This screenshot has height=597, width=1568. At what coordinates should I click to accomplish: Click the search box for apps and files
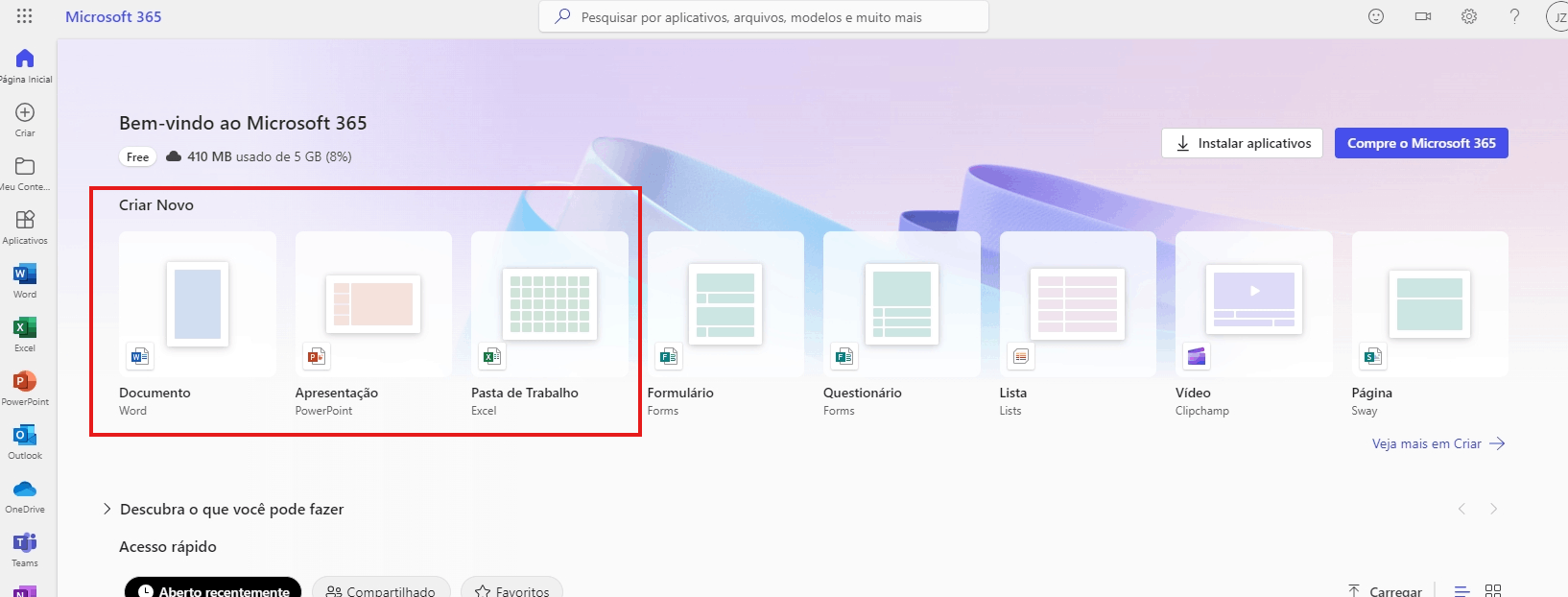coord(764,16)
